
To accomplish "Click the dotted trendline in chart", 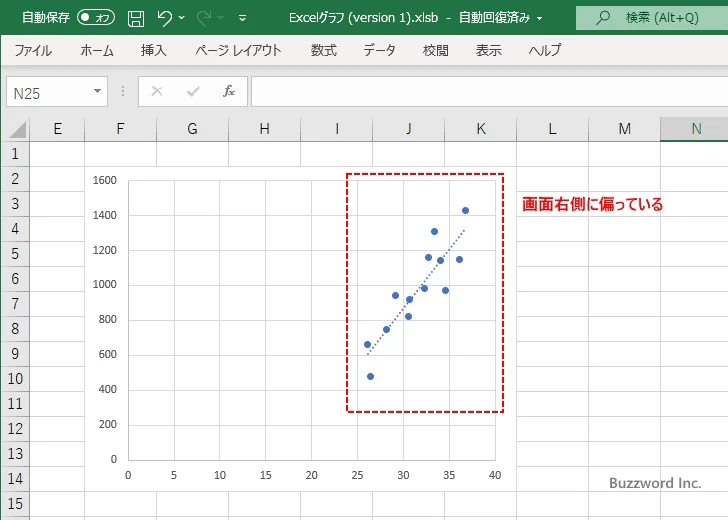I will pos(416,292).
